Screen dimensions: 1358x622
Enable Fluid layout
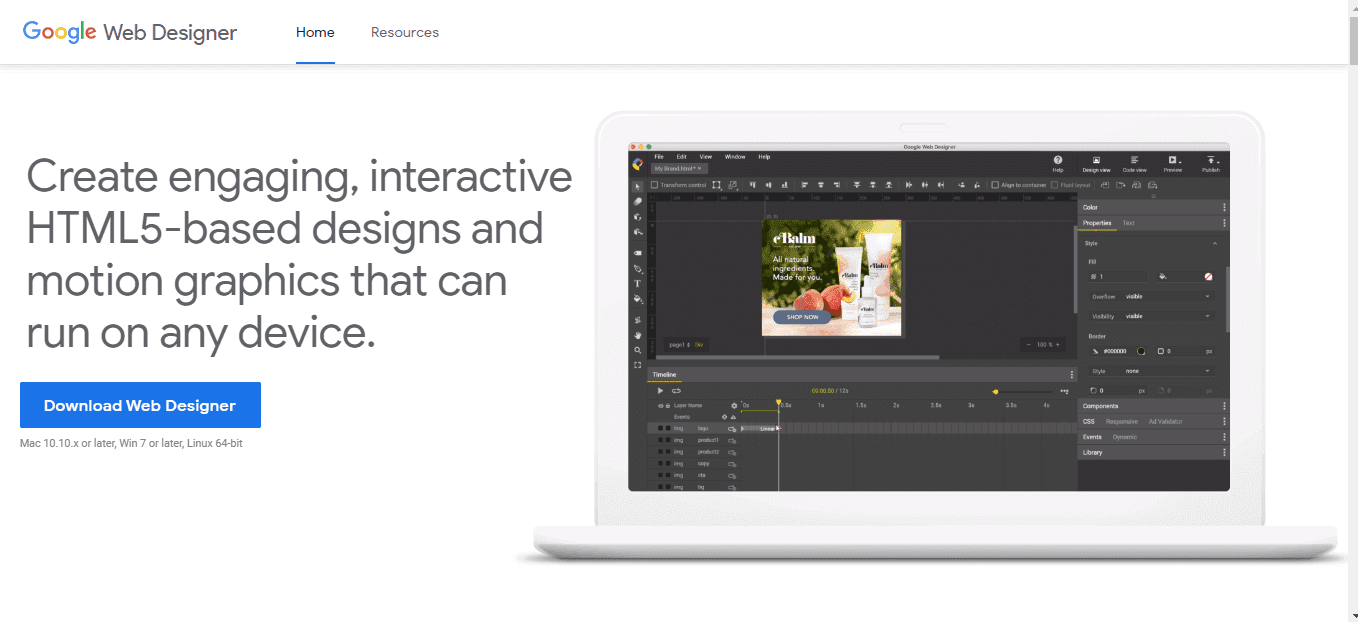[1054, 184]
